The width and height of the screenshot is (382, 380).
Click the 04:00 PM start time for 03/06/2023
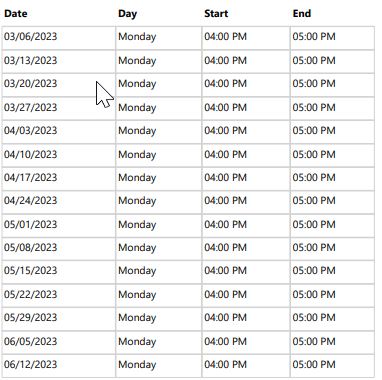[x=225, y=37]
